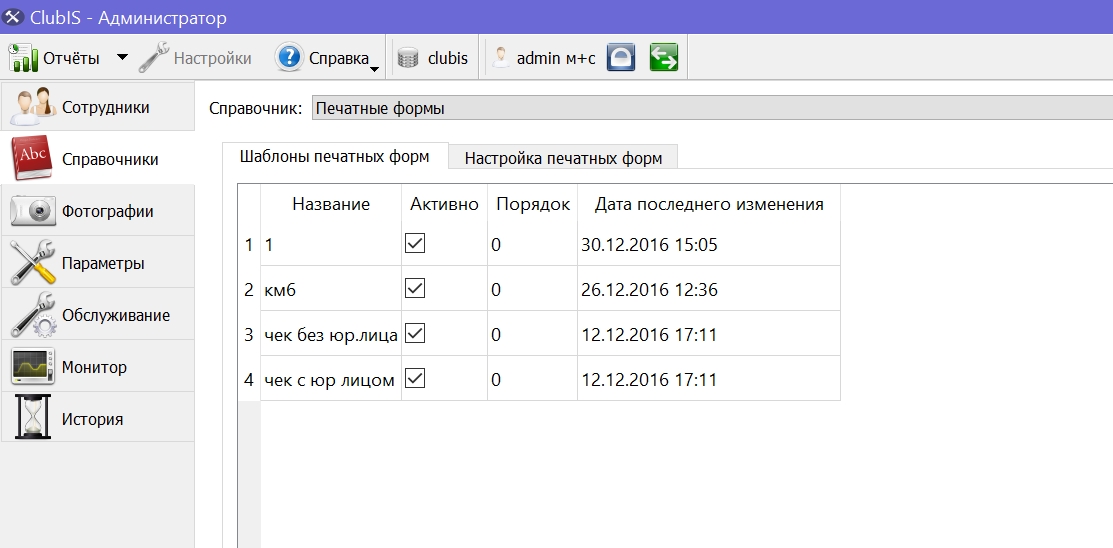Click the ClubIS title bar app icon
1113x548 pixels.
point(13,18)
